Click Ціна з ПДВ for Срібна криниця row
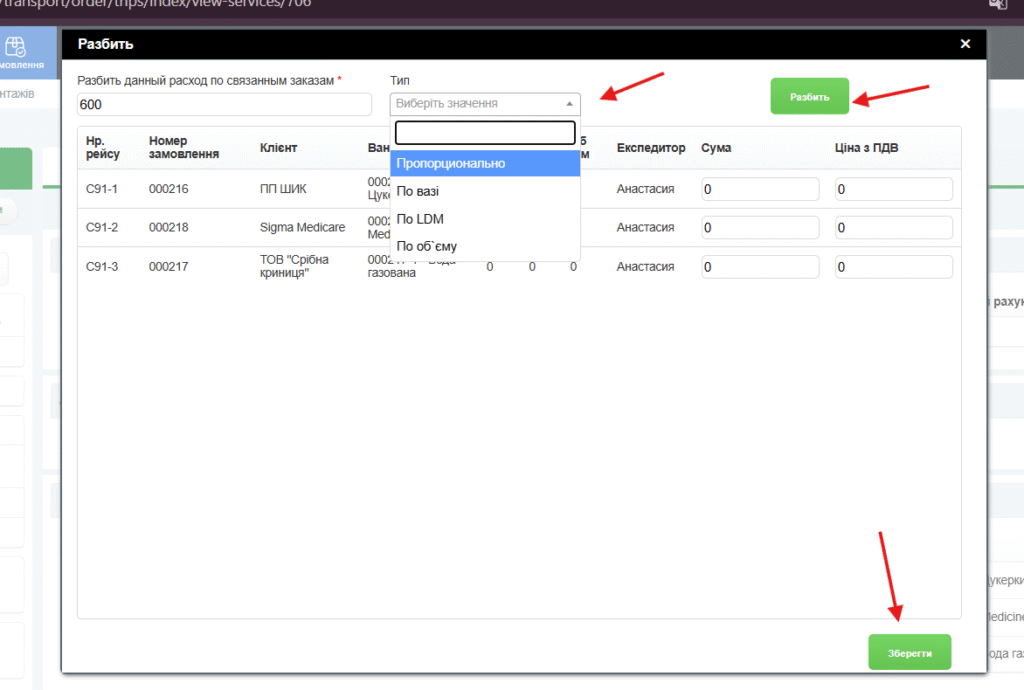The width and height of the screenshot is (1024, 690). 893,267
